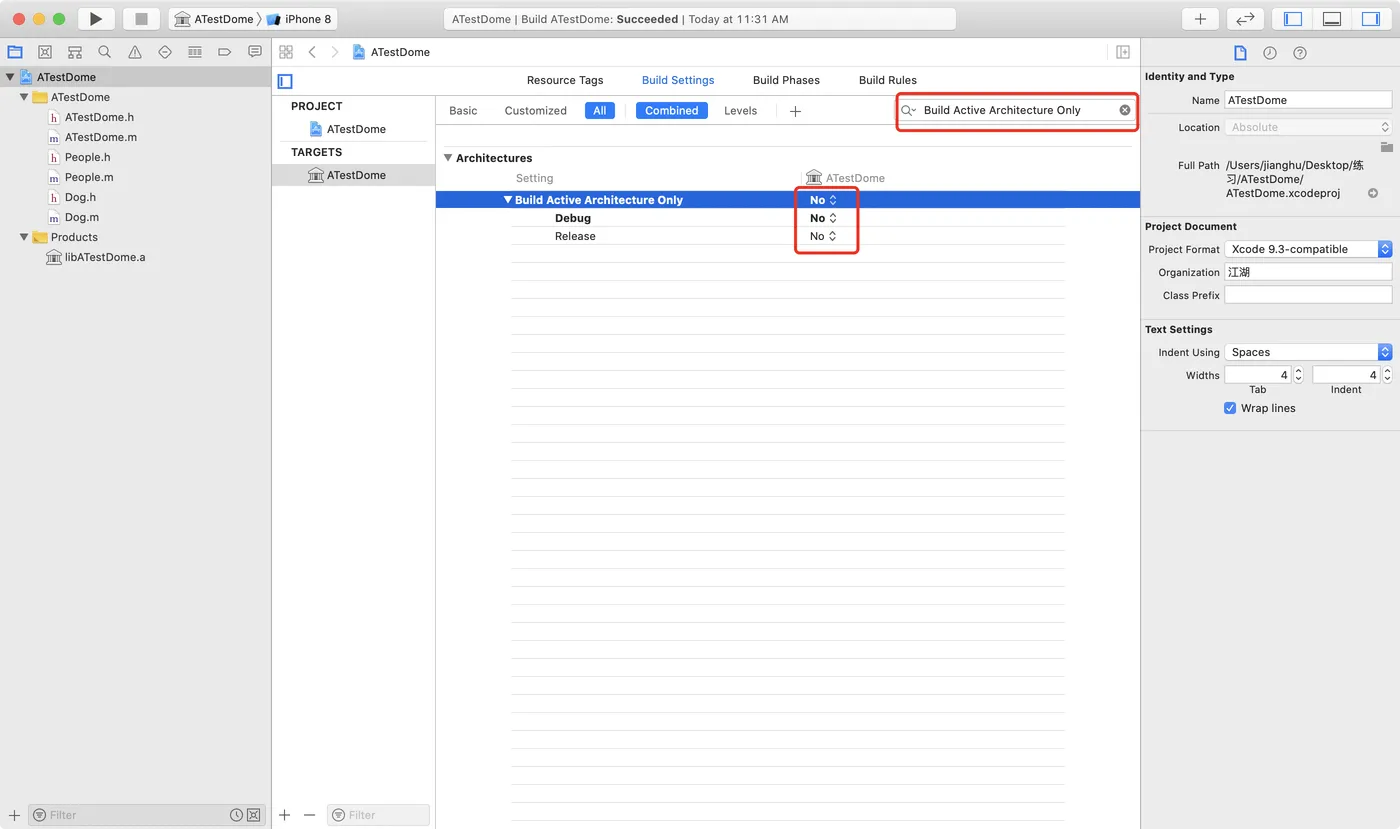Show the File inspector
This screenshot has height=829, width=1400.
coord(1240,53)
